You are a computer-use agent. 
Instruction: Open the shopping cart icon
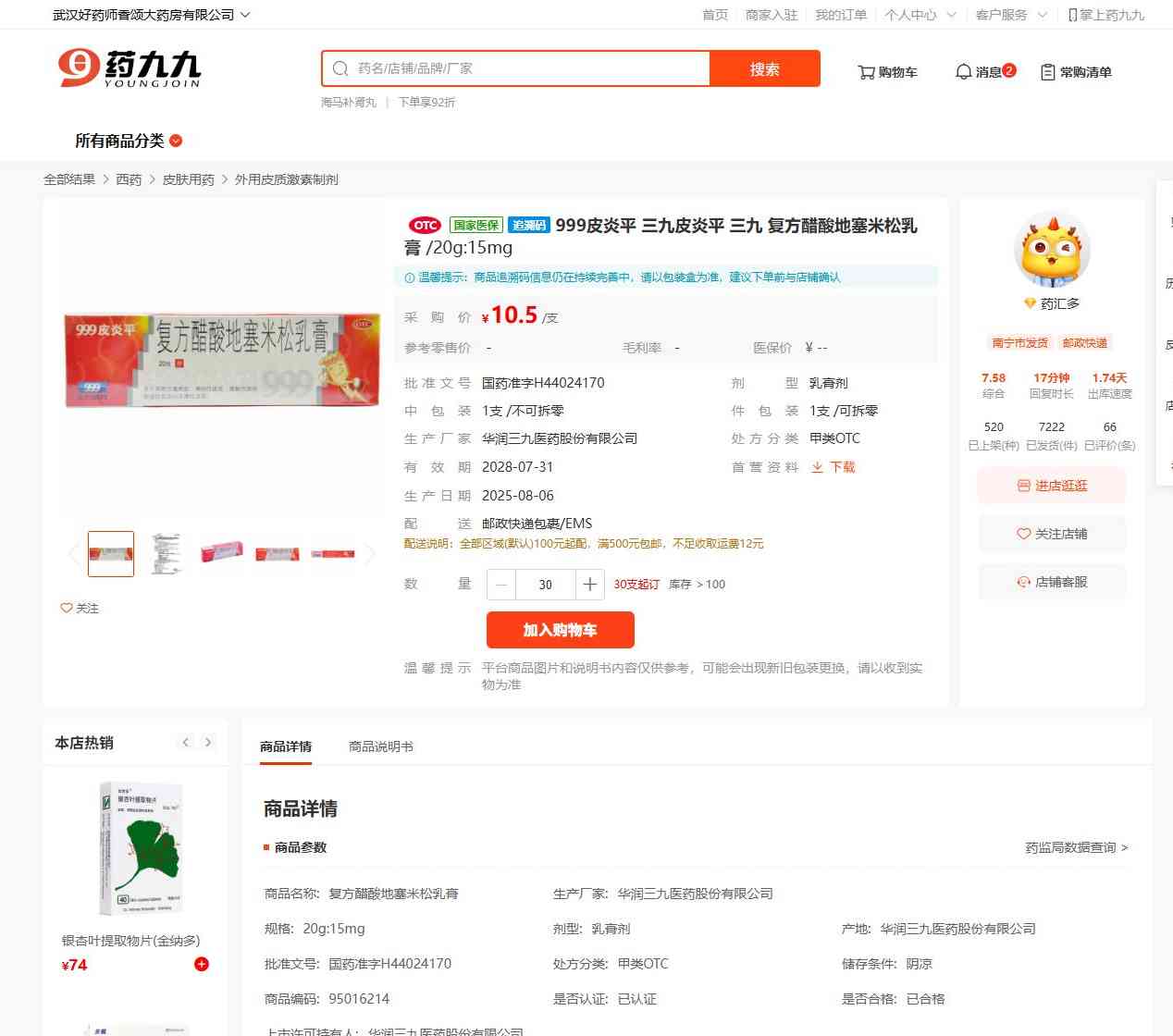coord(866,72)
